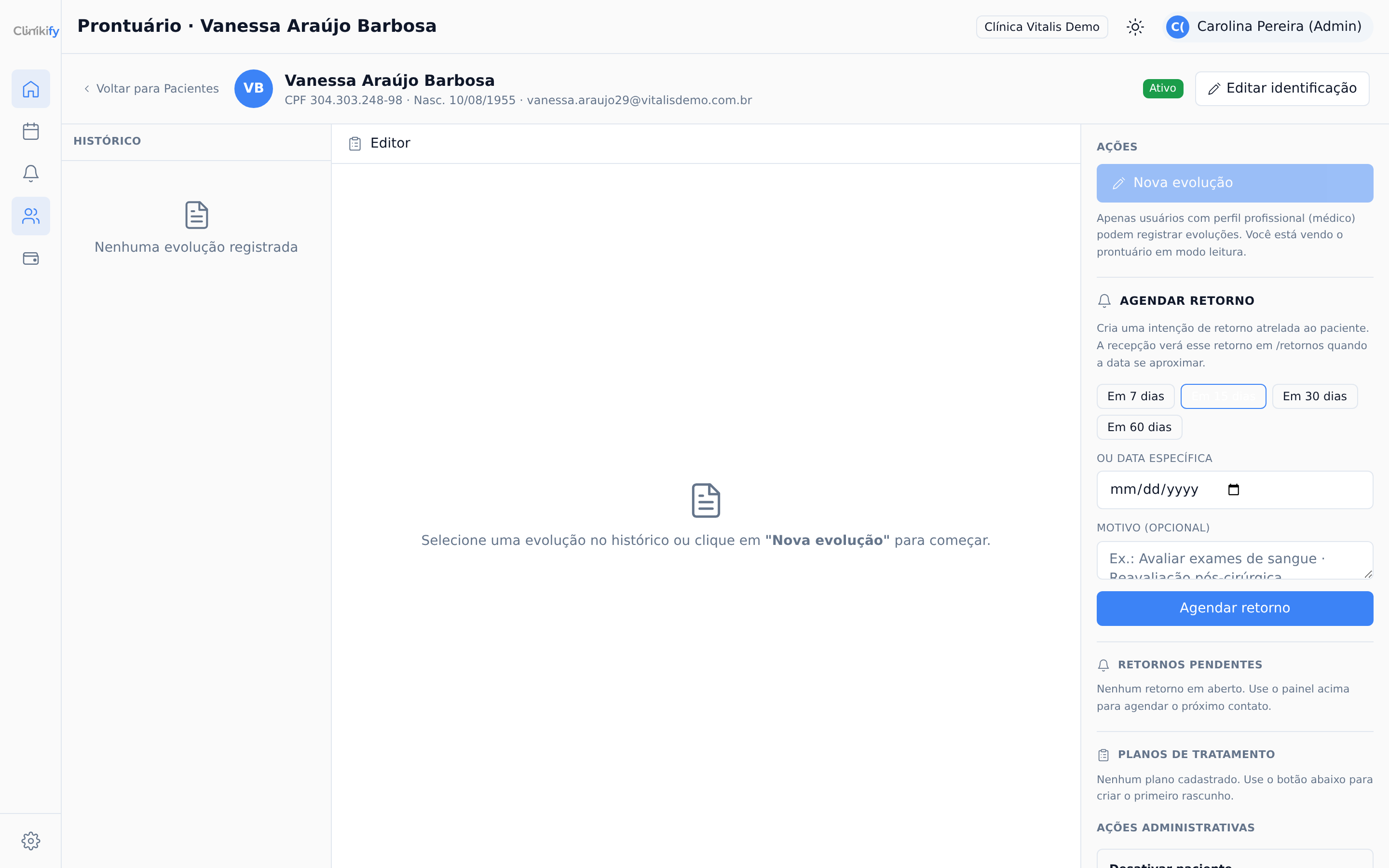Click the bell icon beside Retornos Pendentes
This screenshot has height=868, width=1389.
[1103, 665]
